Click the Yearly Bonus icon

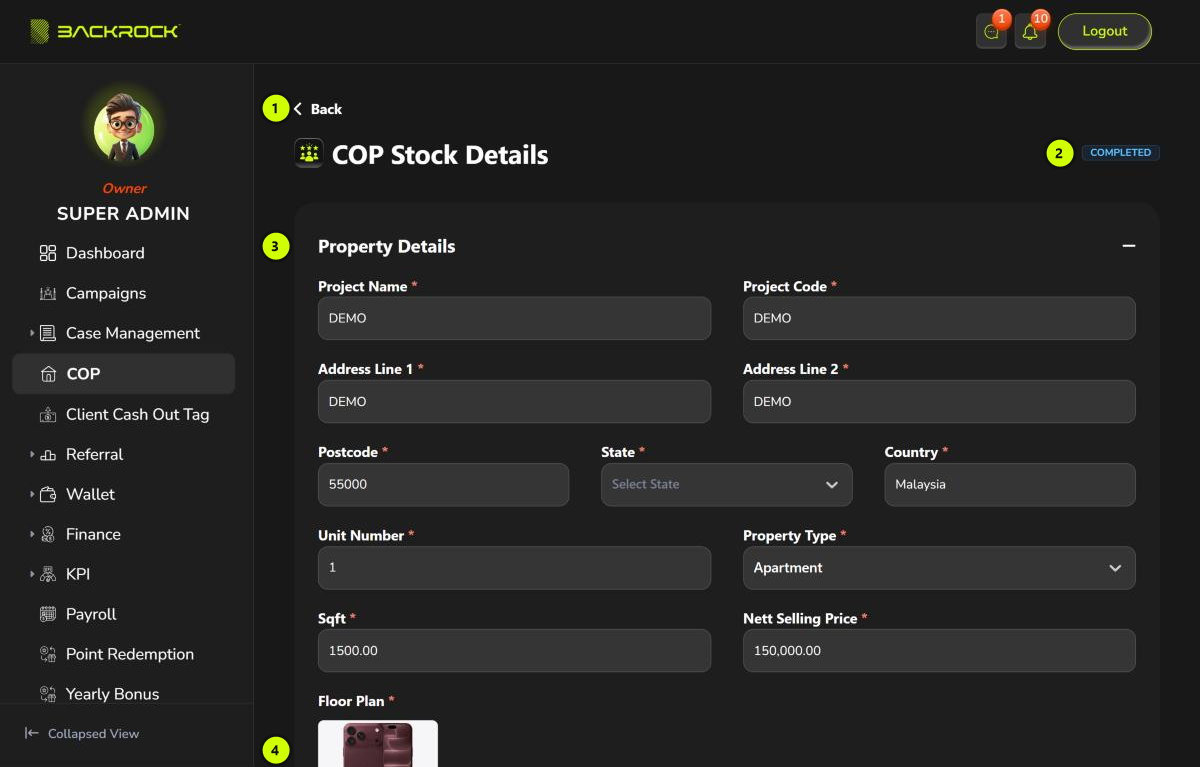(x=47, y=694)
